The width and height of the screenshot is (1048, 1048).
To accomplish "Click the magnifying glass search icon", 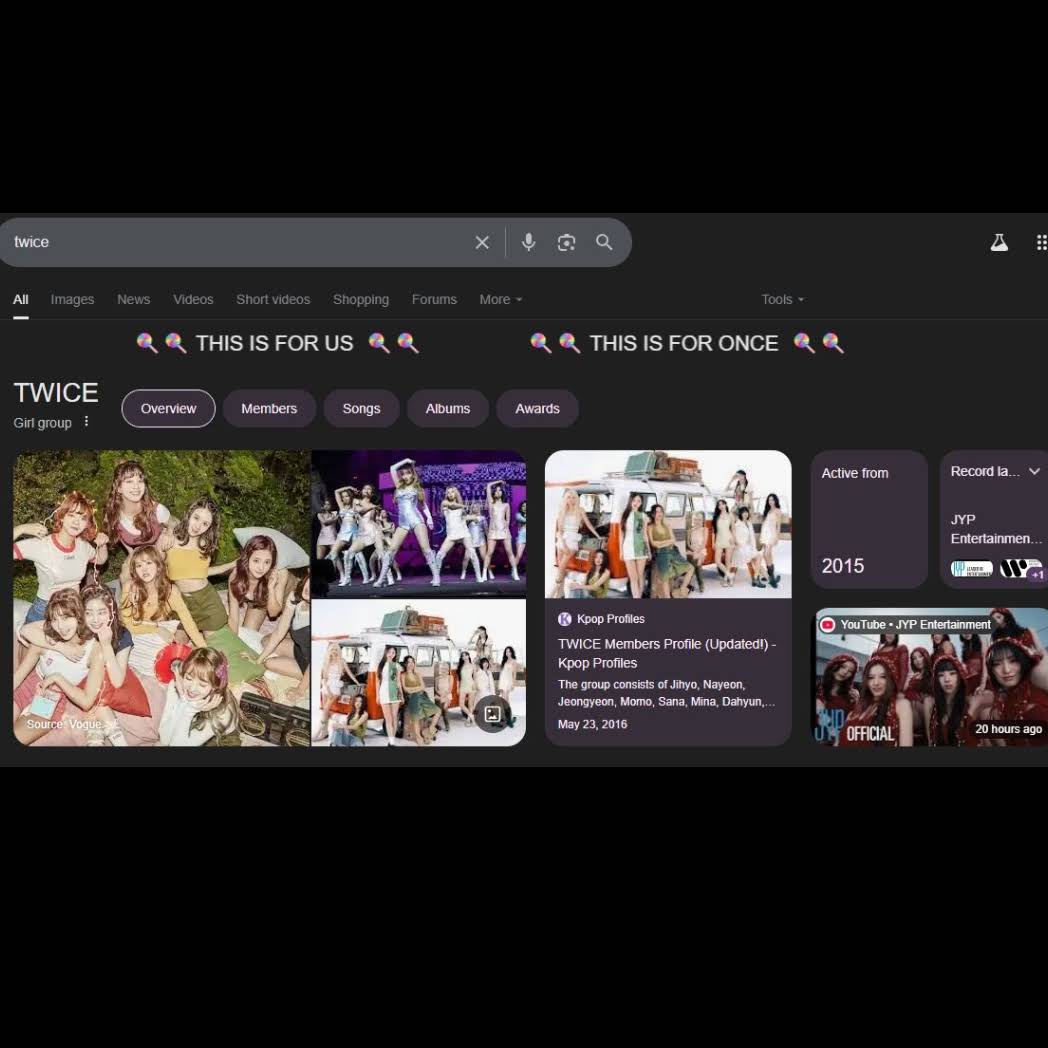I will (x=604, y=242).
